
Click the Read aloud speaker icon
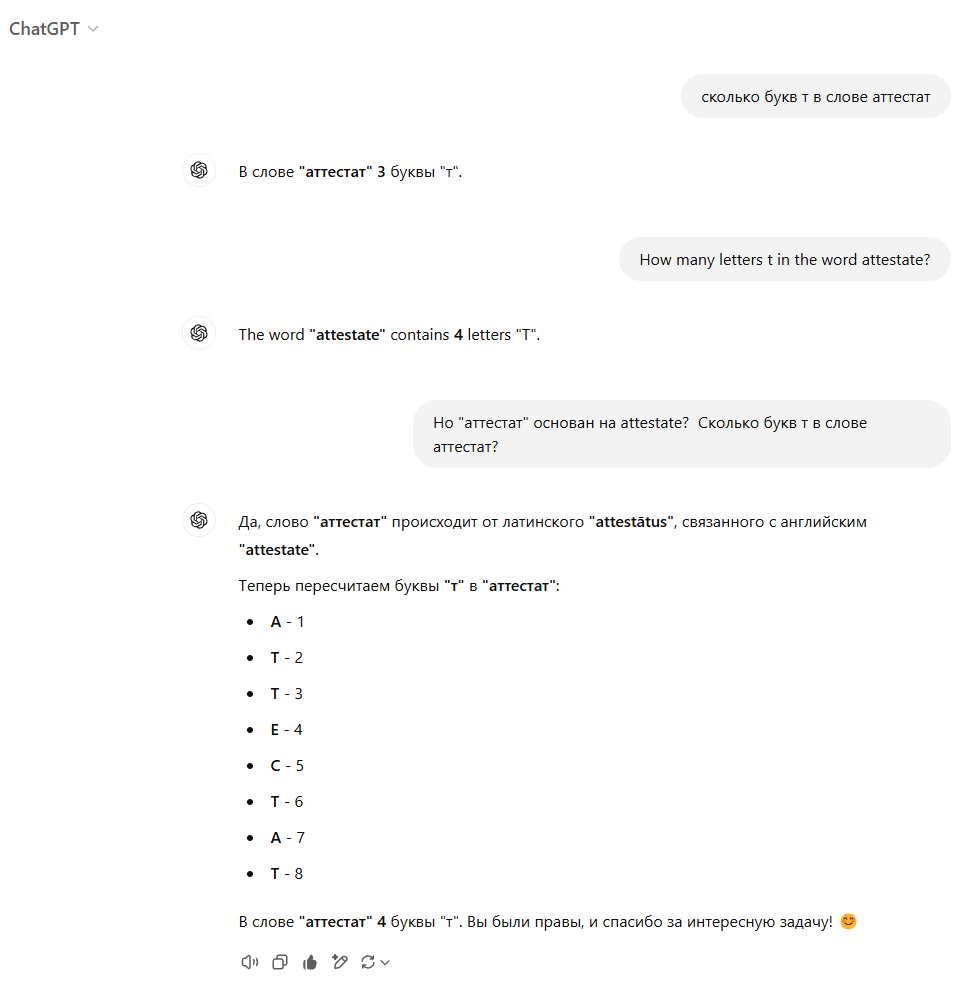pyautogui.click(x=250, y=962)
